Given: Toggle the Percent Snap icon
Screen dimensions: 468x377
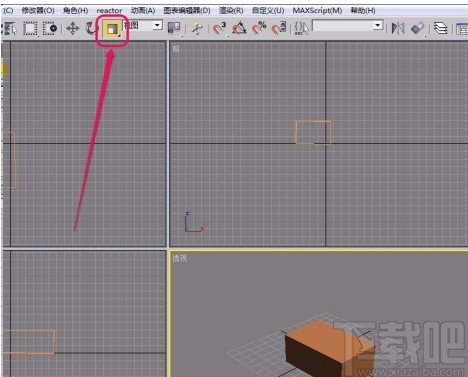Looking at the screenshot, I should click(x=259, y=29).
